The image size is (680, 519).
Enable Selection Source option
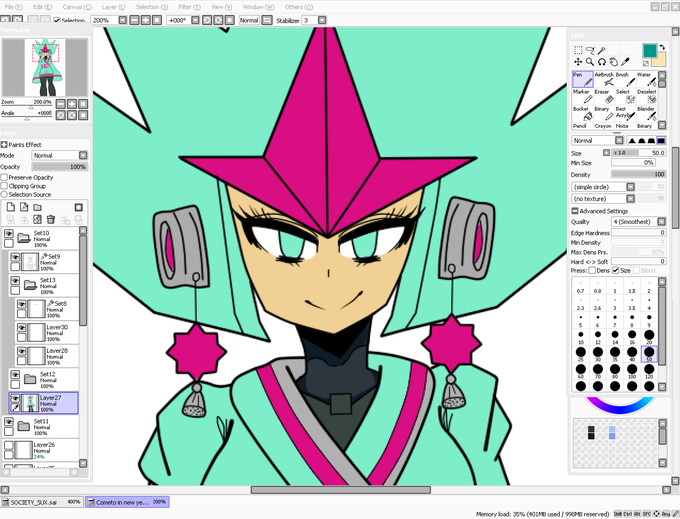[x=4, y=195]
